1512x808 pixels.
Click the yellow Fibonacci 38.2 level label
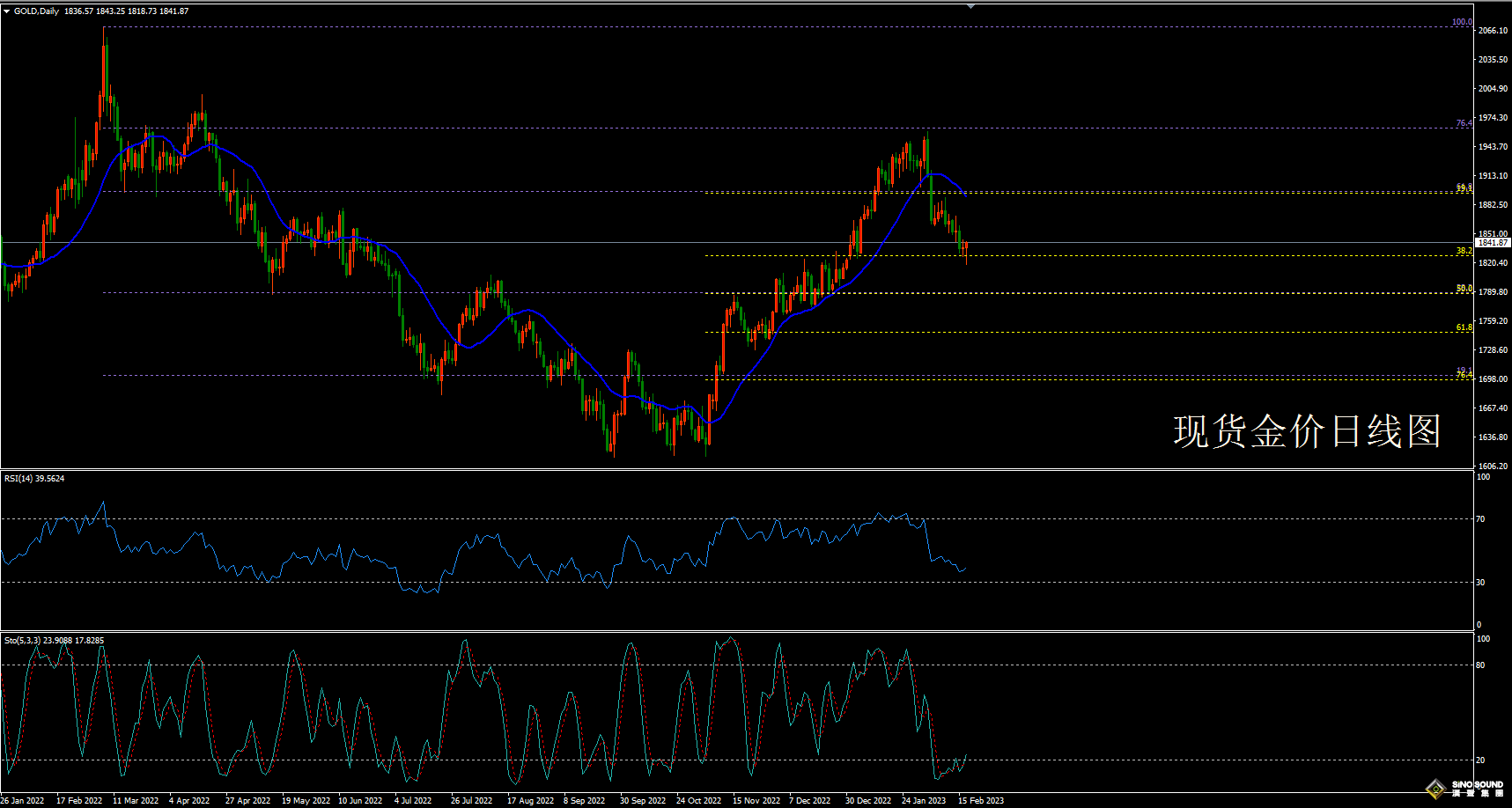pos(1464,251)
